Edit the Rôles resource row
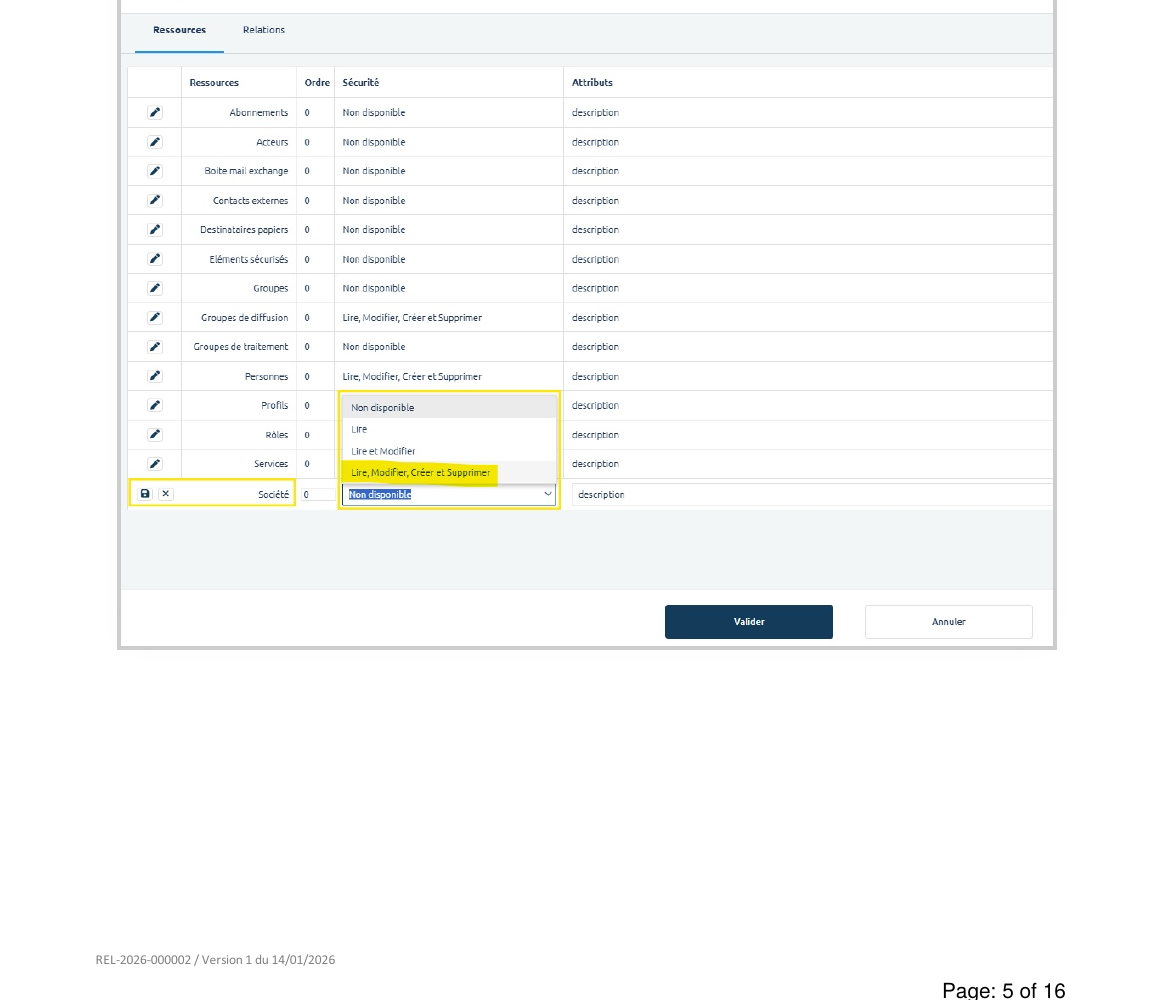 click(154, 434)
